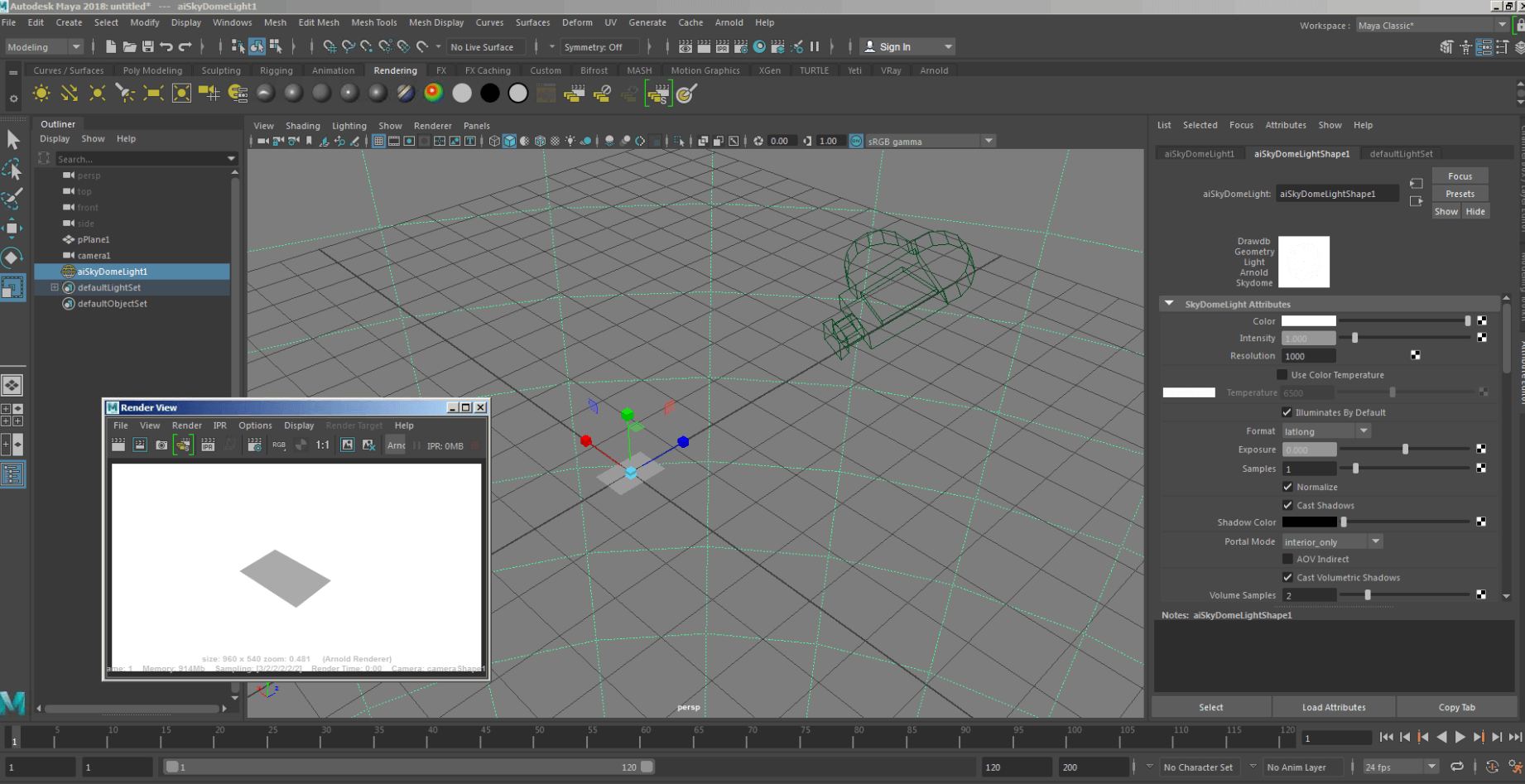This screenshot has width=1525, height=784.
Task: Redo action icon in status line
Action: click(x=185, y=46)
